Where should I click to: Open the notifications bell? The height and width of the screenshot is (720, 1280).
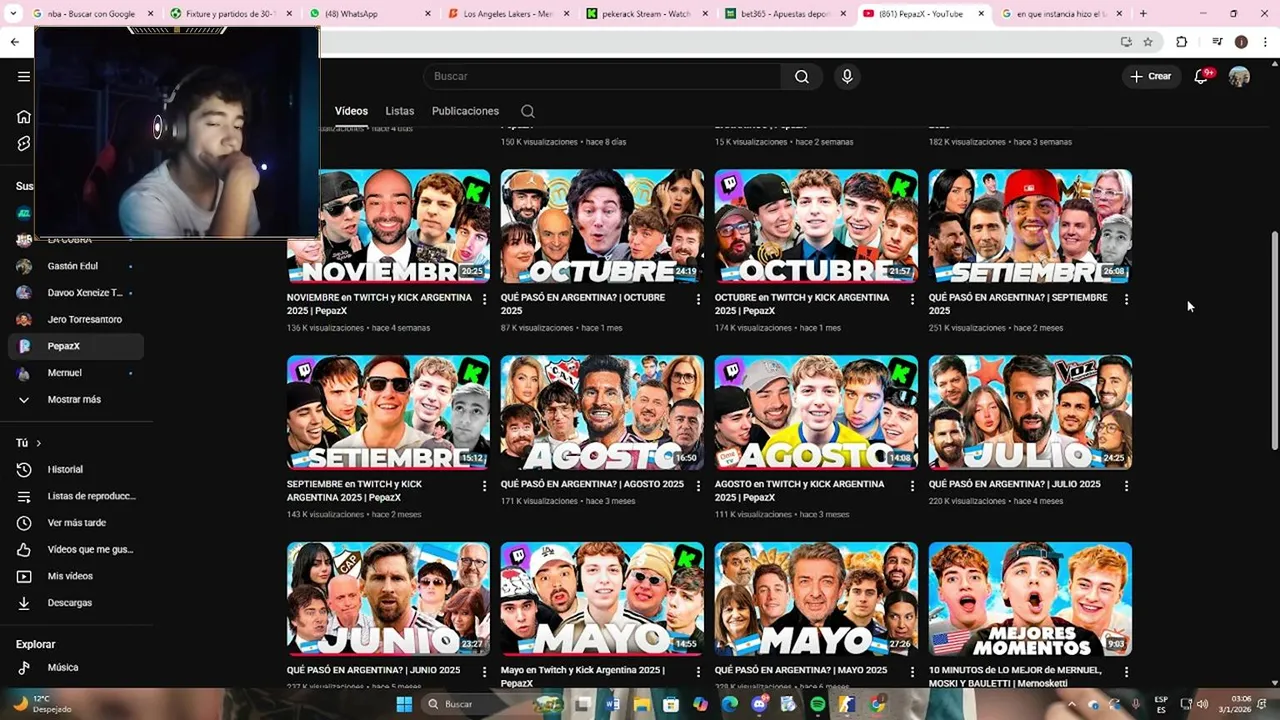(1203, 76)
